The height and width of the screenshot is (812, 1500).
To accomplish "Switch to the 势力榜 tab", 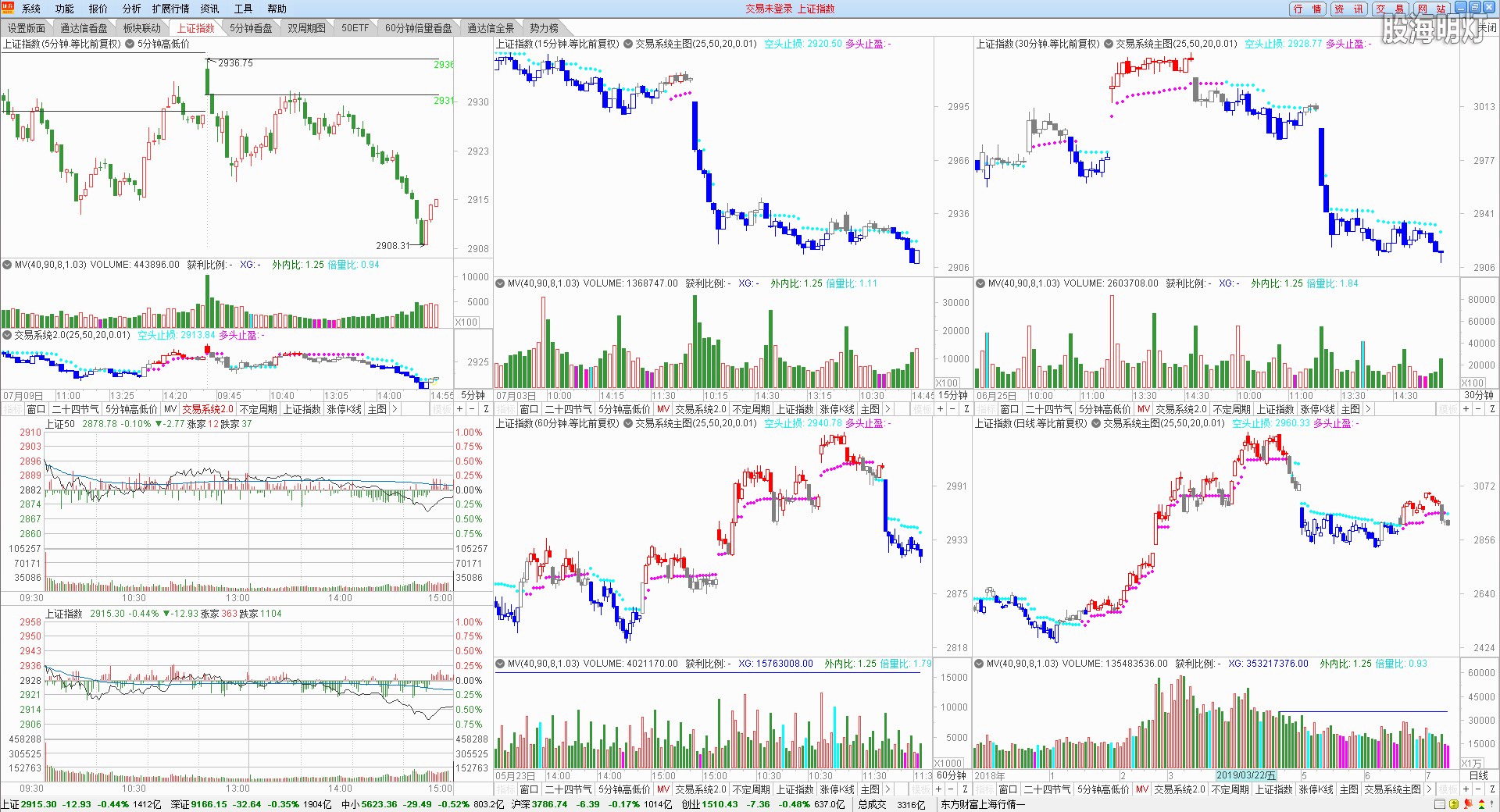I will pos(545,27).
